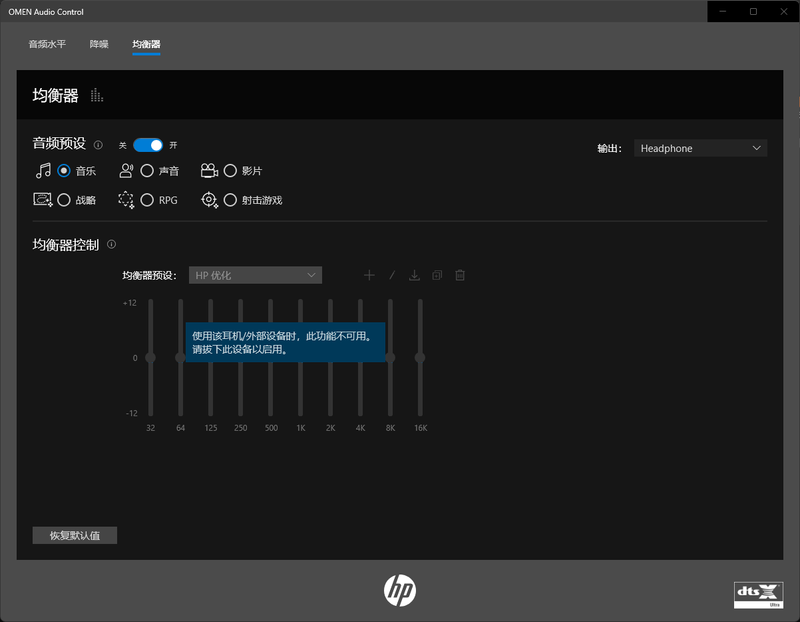This screenshot has height=622, width=800.
Task: Click the +12 scale label
Action: coord(130,303)
